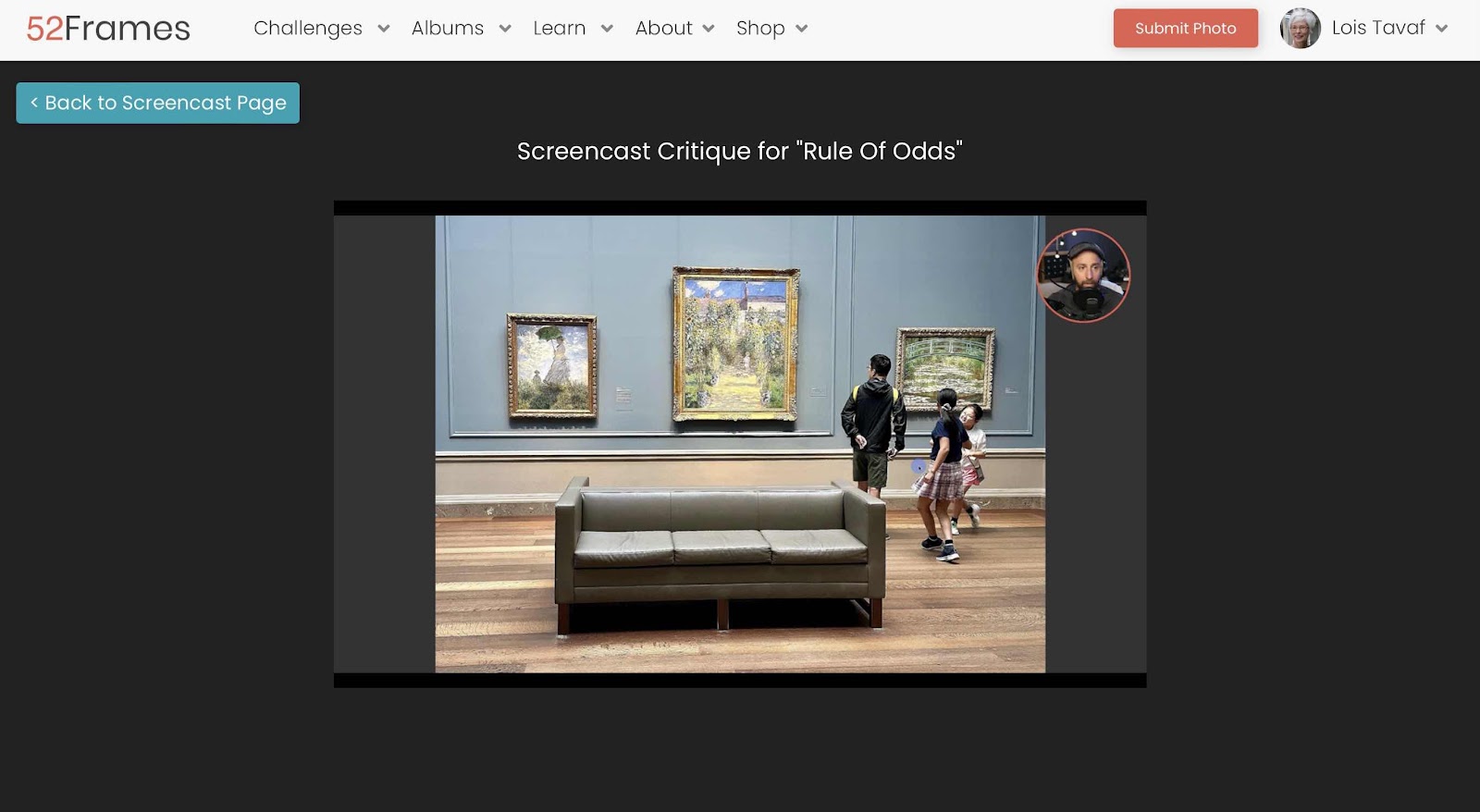The image size is (1480, 812).
Task: Click the presenter webcam circle overlay
Action: coord(1083,276)
